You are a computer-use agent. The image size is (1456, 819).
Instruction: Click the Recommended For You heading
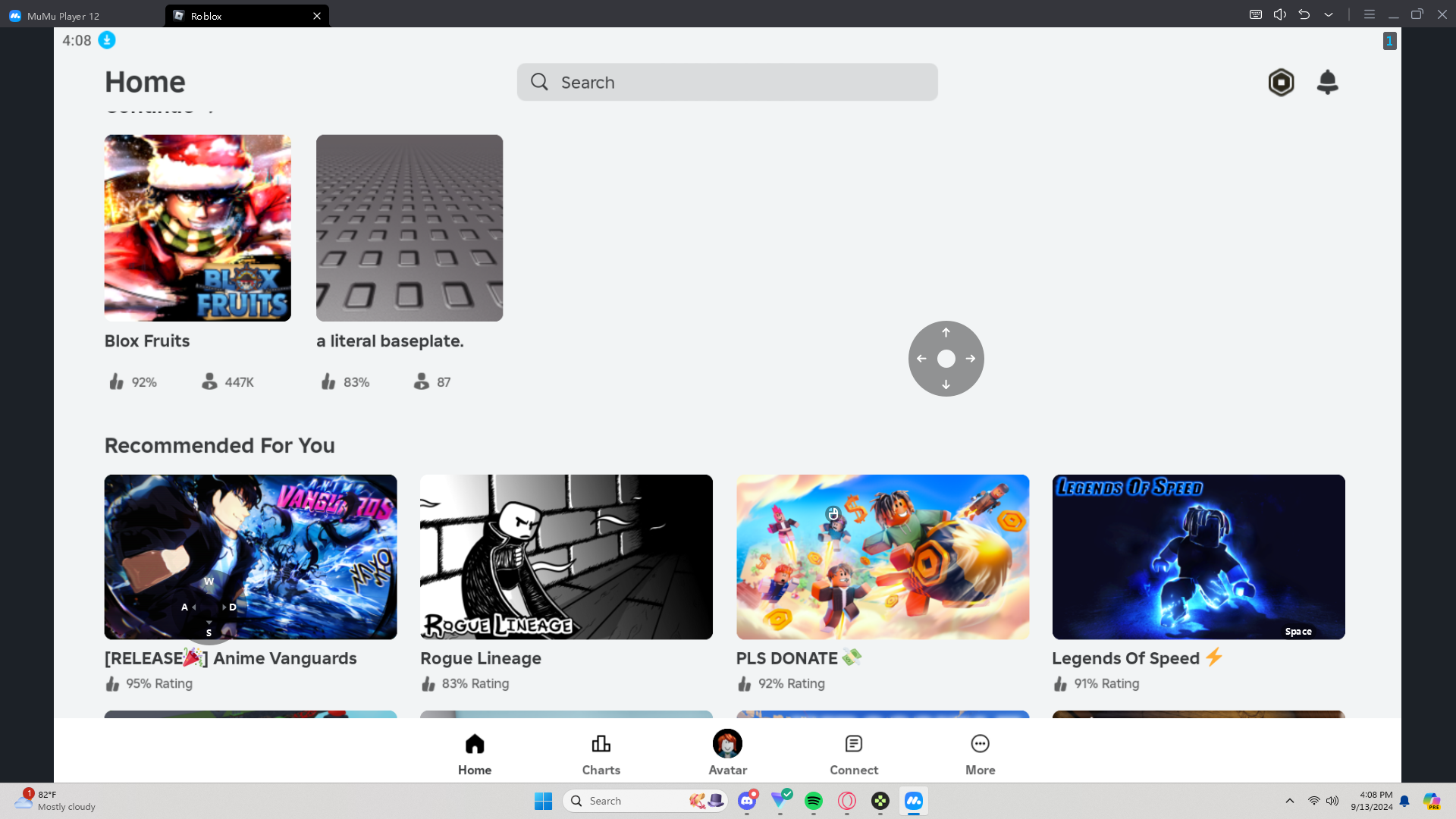tap(220, 446)
